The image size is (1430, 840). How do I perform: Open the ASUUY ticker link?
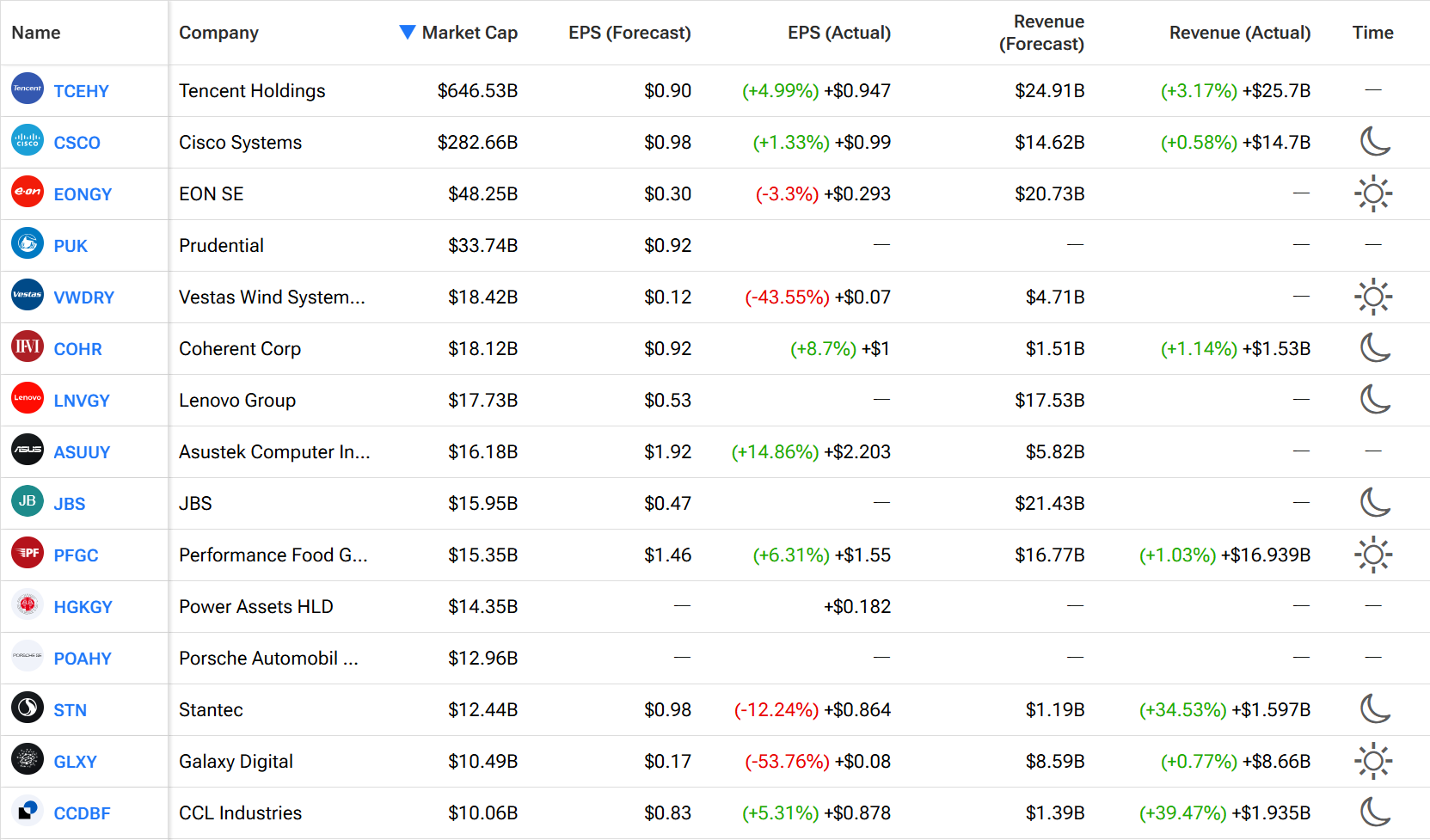pos(82,452)
